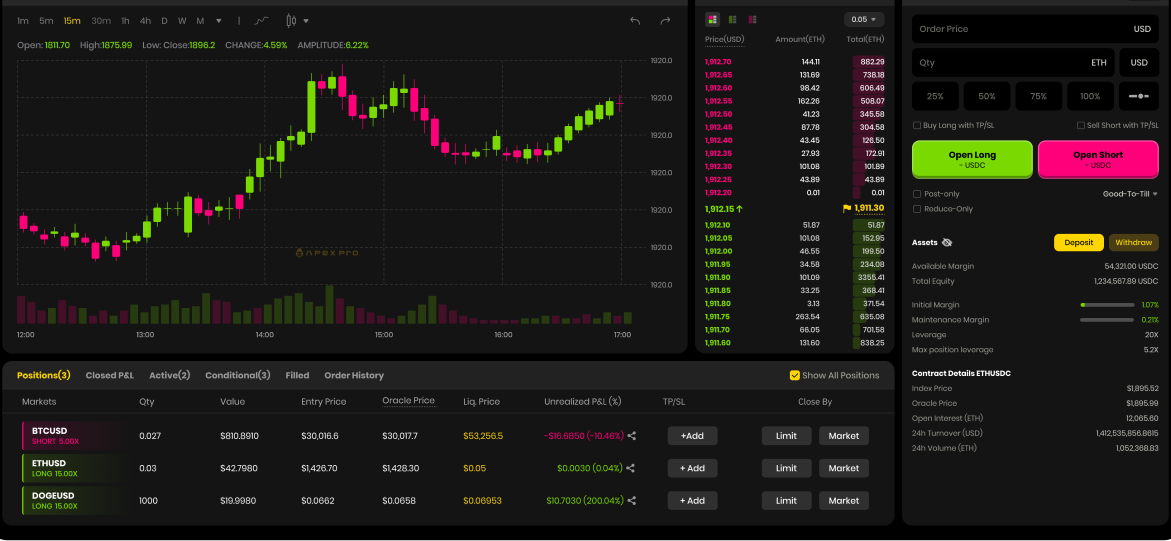1171x541 pixels.
Task: Check Buy Long with TP/SL
Action: pos(917,126)
